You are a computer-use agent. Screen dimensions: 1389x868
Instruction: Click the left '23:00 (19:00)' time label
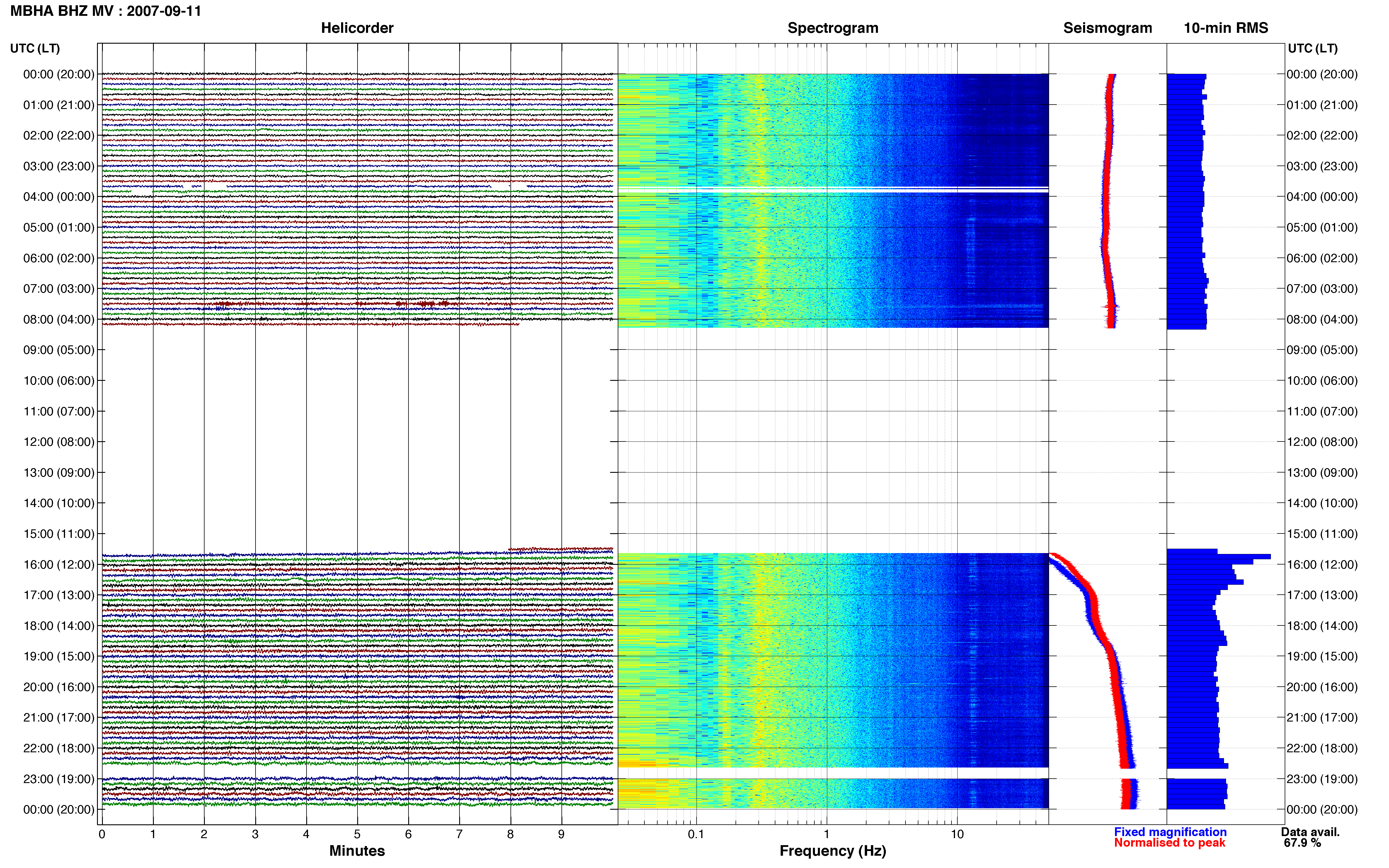(59, 778)
